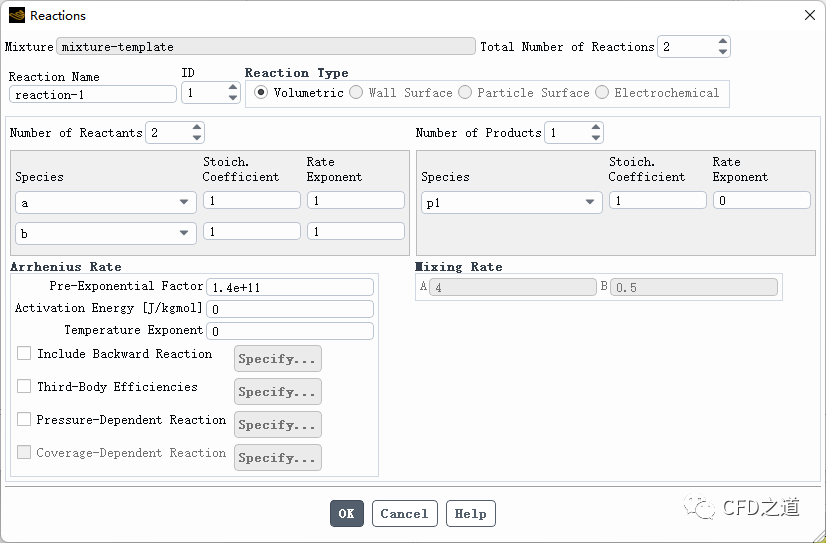The image size is (826, 543).
Task: Open the product species p1 dropdown
Action: click(x=510, y=202)
